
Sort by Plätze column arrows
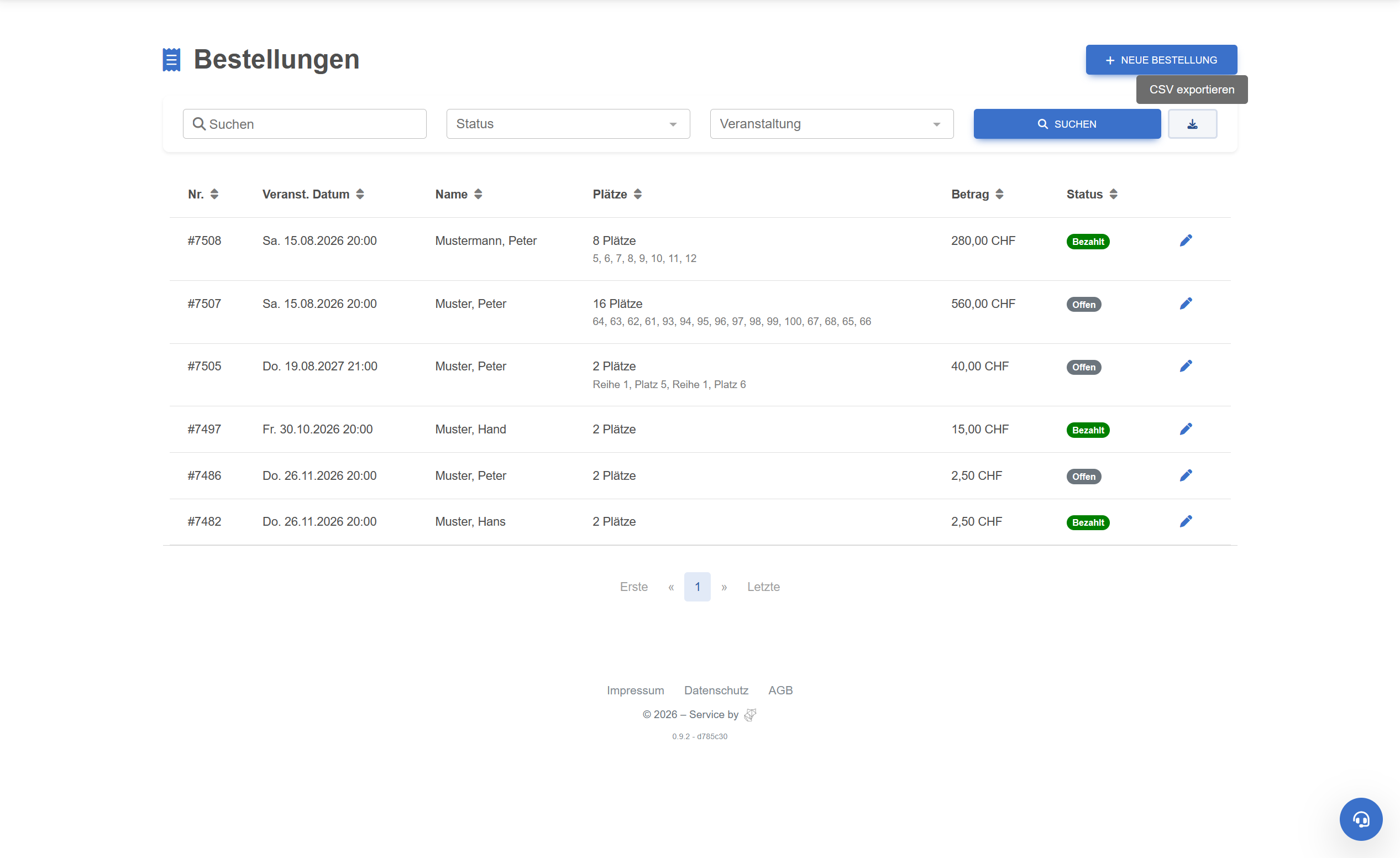(x=637, y=195)
